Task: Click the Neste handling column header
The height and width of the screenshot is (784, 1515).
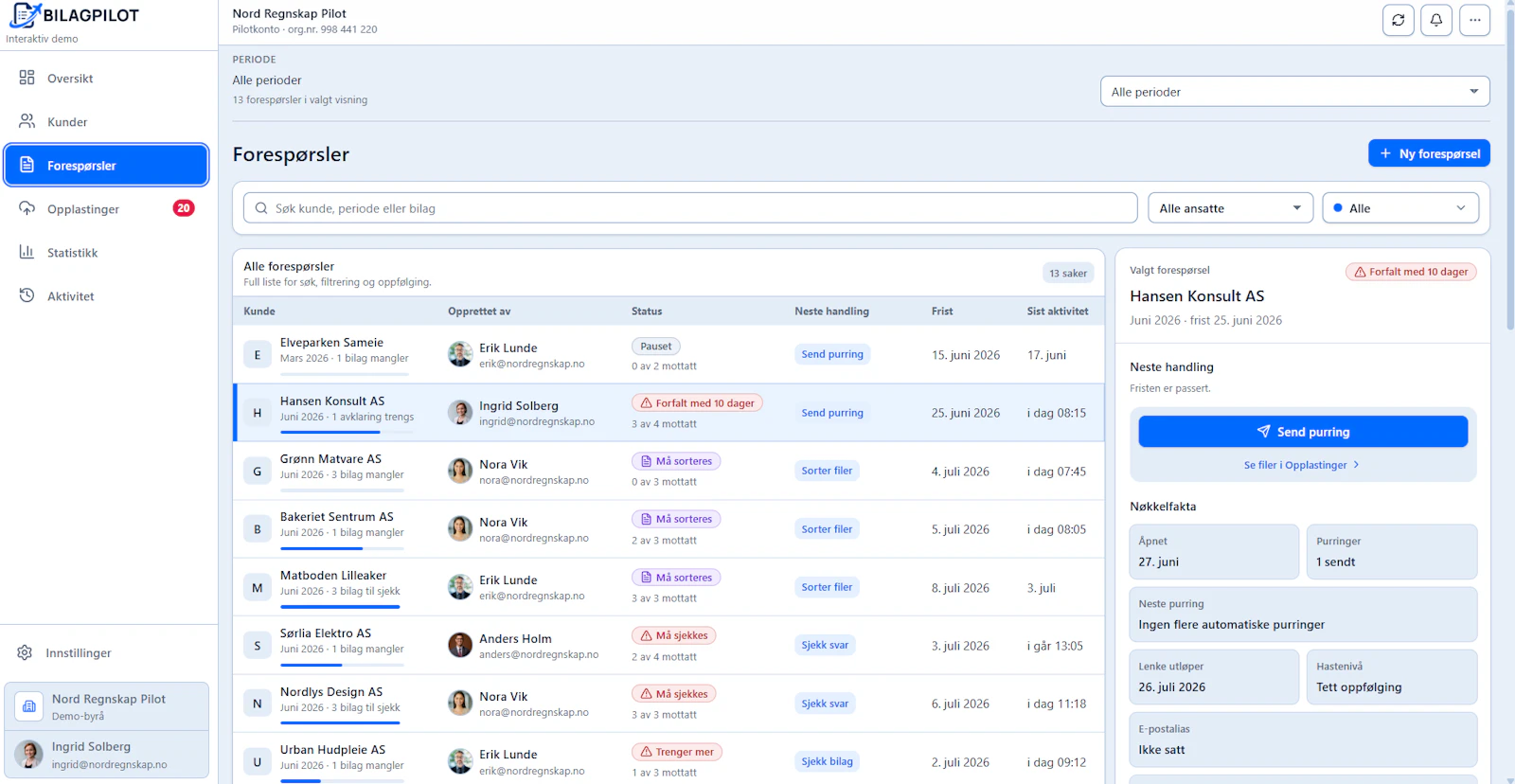Action: coord(831,311)
